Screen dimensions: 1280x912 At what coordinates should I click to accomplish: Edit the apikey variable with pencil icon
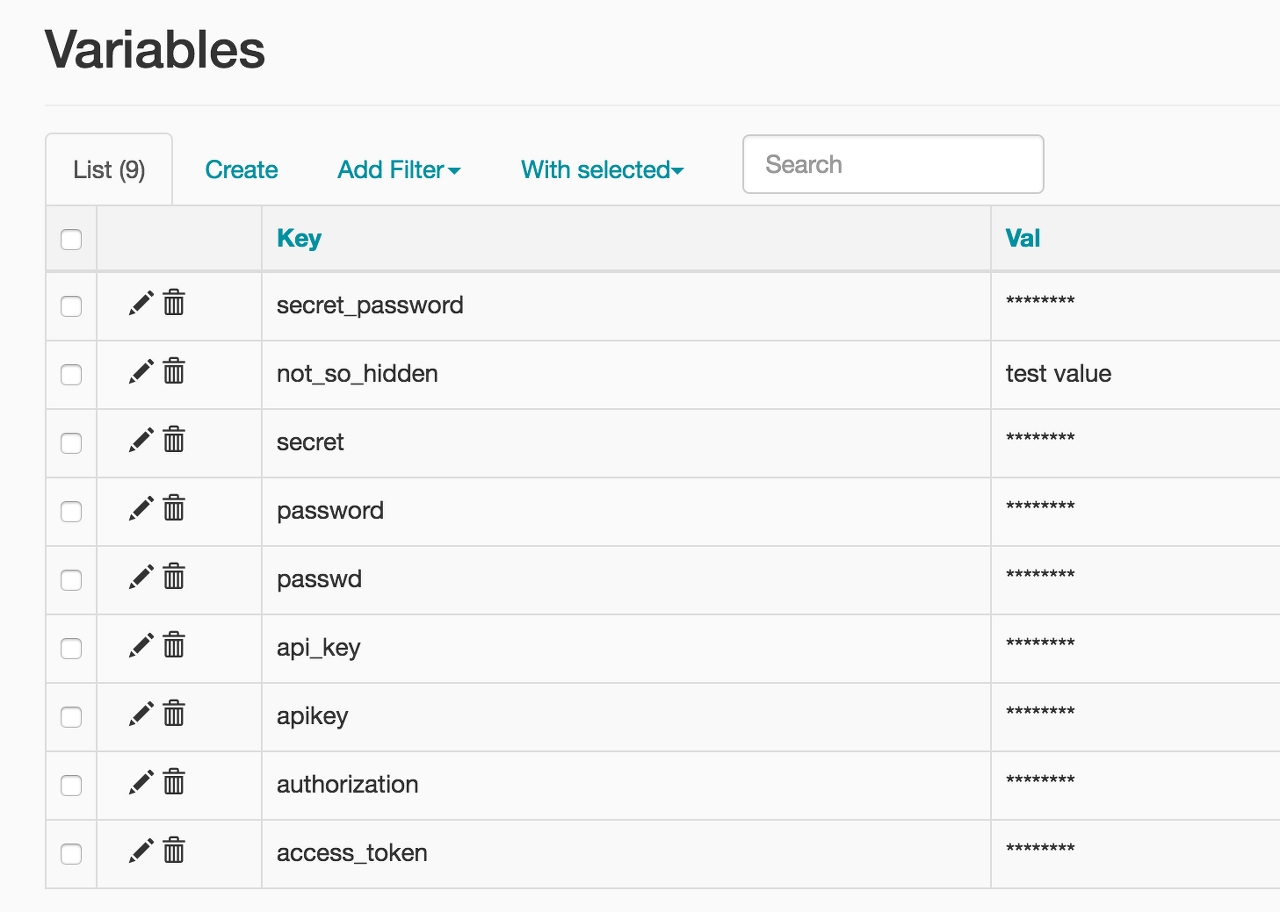tap(141, 713)
